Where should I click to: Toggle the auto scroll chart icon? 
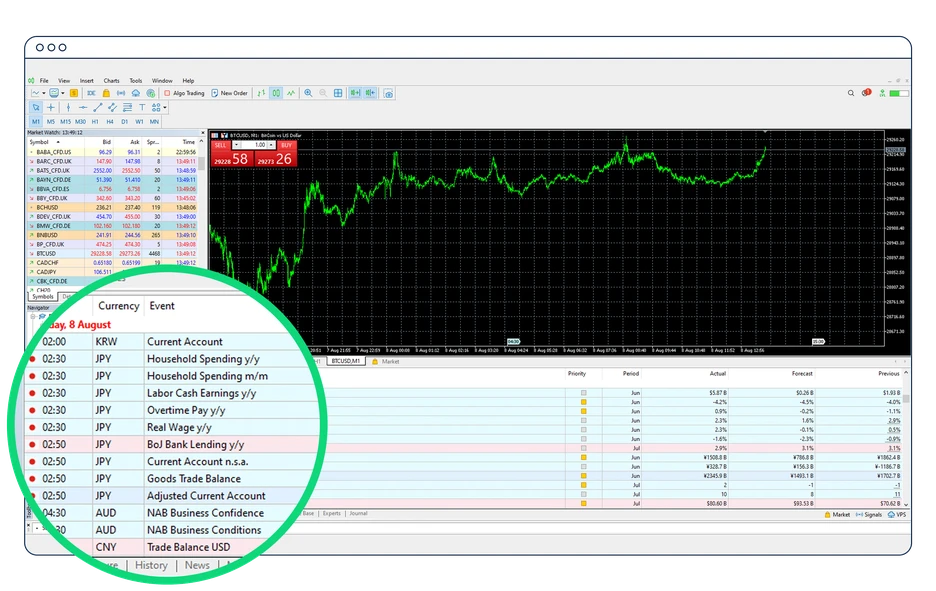coord(355,93)
